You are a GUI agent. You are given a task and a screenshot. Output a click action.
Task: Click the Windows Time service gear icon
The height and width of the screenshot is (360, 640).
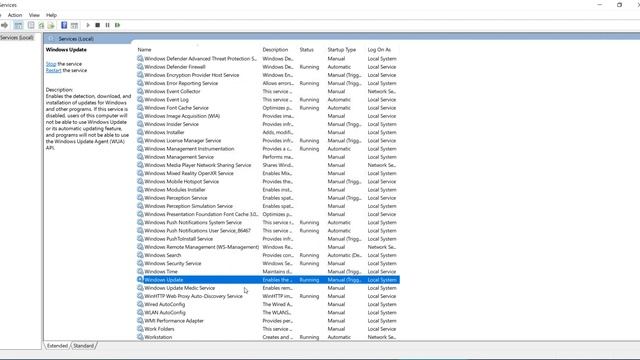point(140,271)
